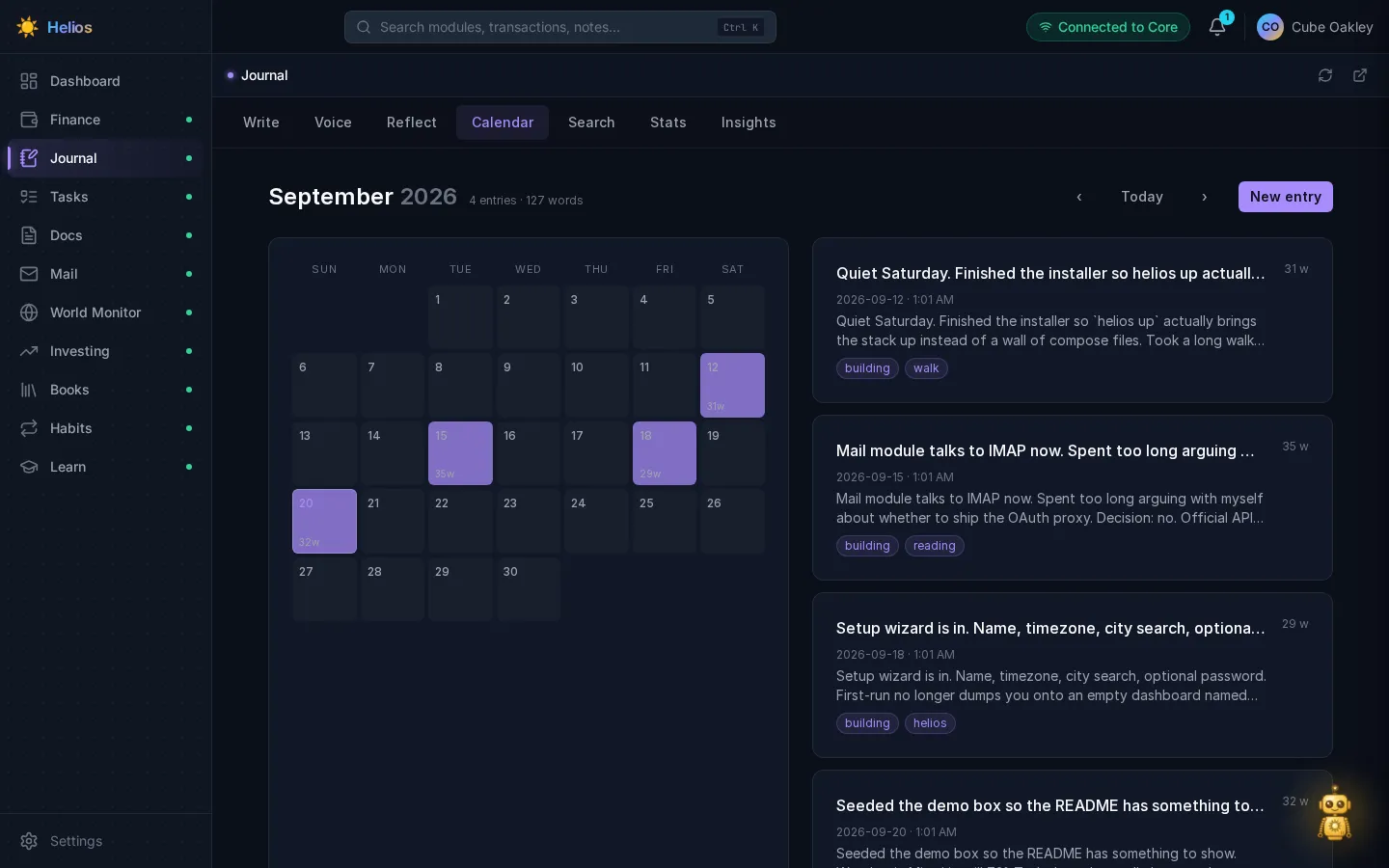
Task: Select September 18 highlighted calendar day
Action: (x=665, y=453)
